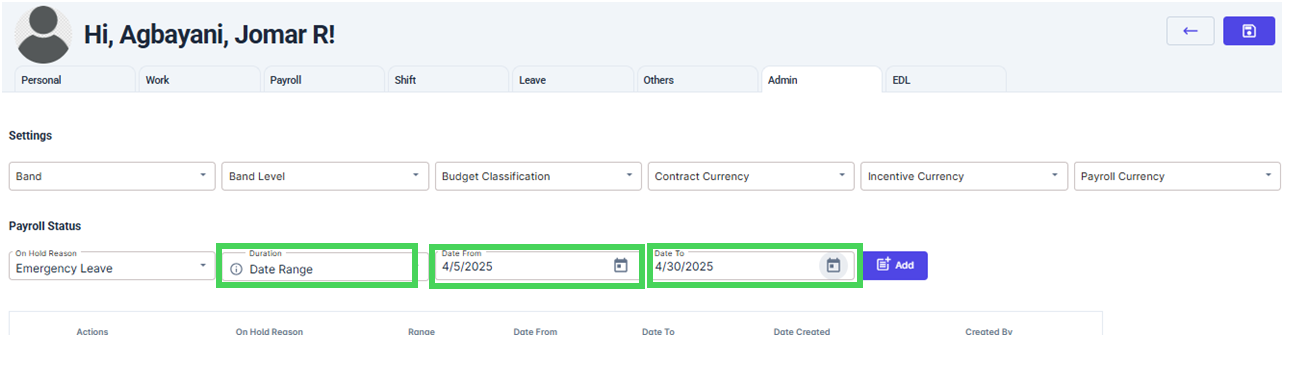
Task: Open the Date From calendar picker icon
Action: (x=620, y=266)
